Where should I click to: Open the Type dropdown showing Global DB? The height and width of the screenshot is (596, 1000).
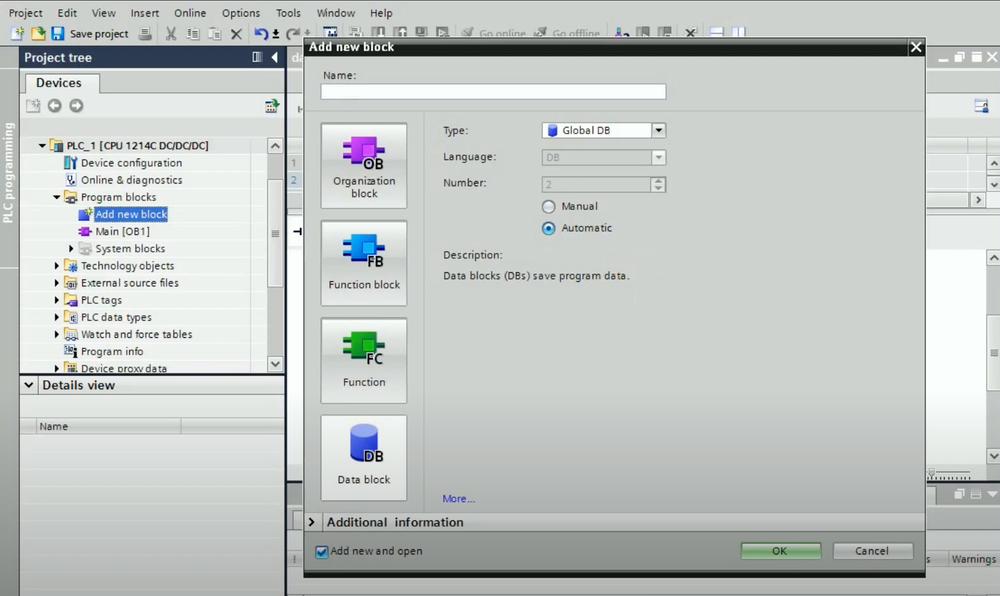point(658,130)
